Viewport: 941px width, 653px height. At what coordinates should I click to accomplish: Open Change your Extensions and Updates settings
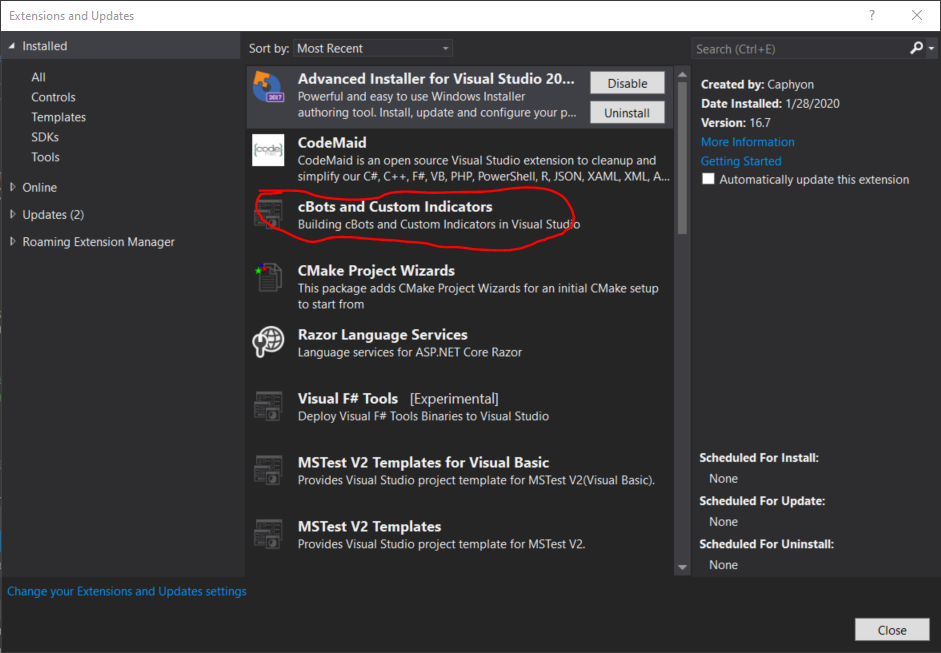pos(127,591)
